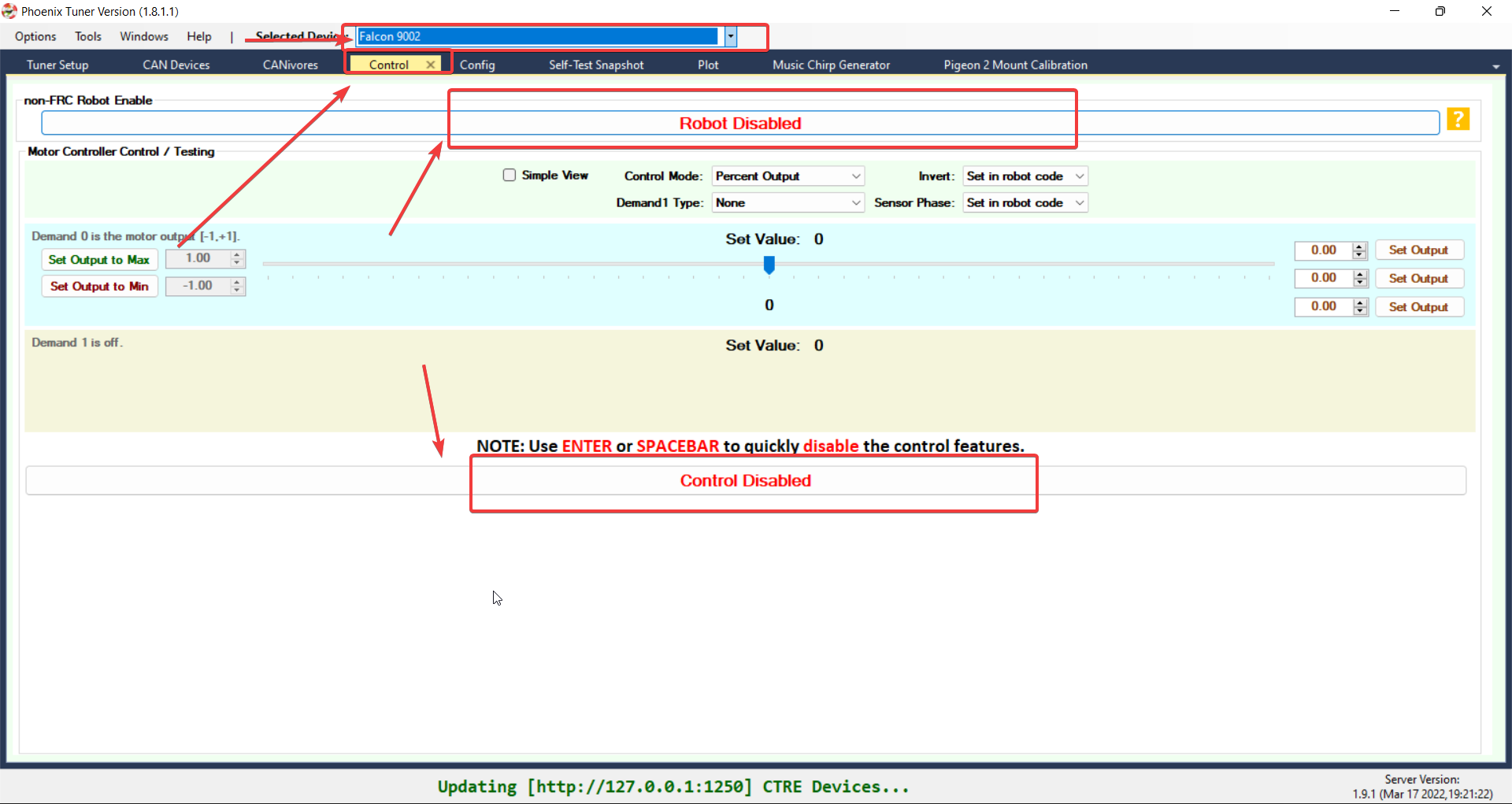Decrement the min output -1.00 spinner

pyautogui.click(x=237, y=291)
